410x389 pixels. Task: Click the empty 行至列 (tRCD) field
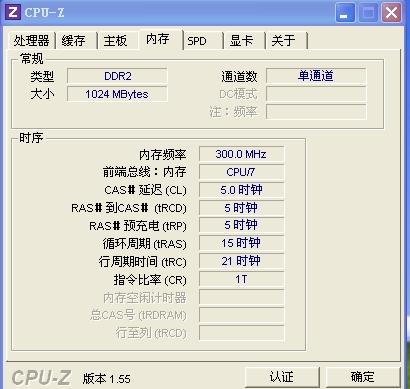241,333
